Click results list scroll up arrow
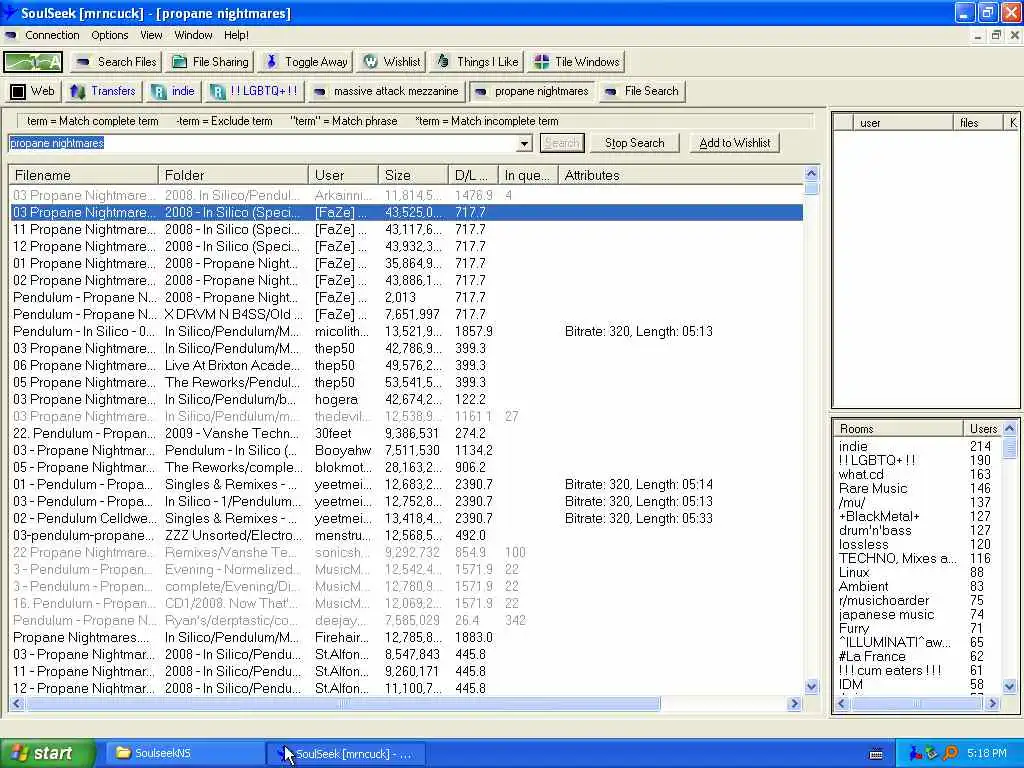1024x768 pixels. click(811, 174)
